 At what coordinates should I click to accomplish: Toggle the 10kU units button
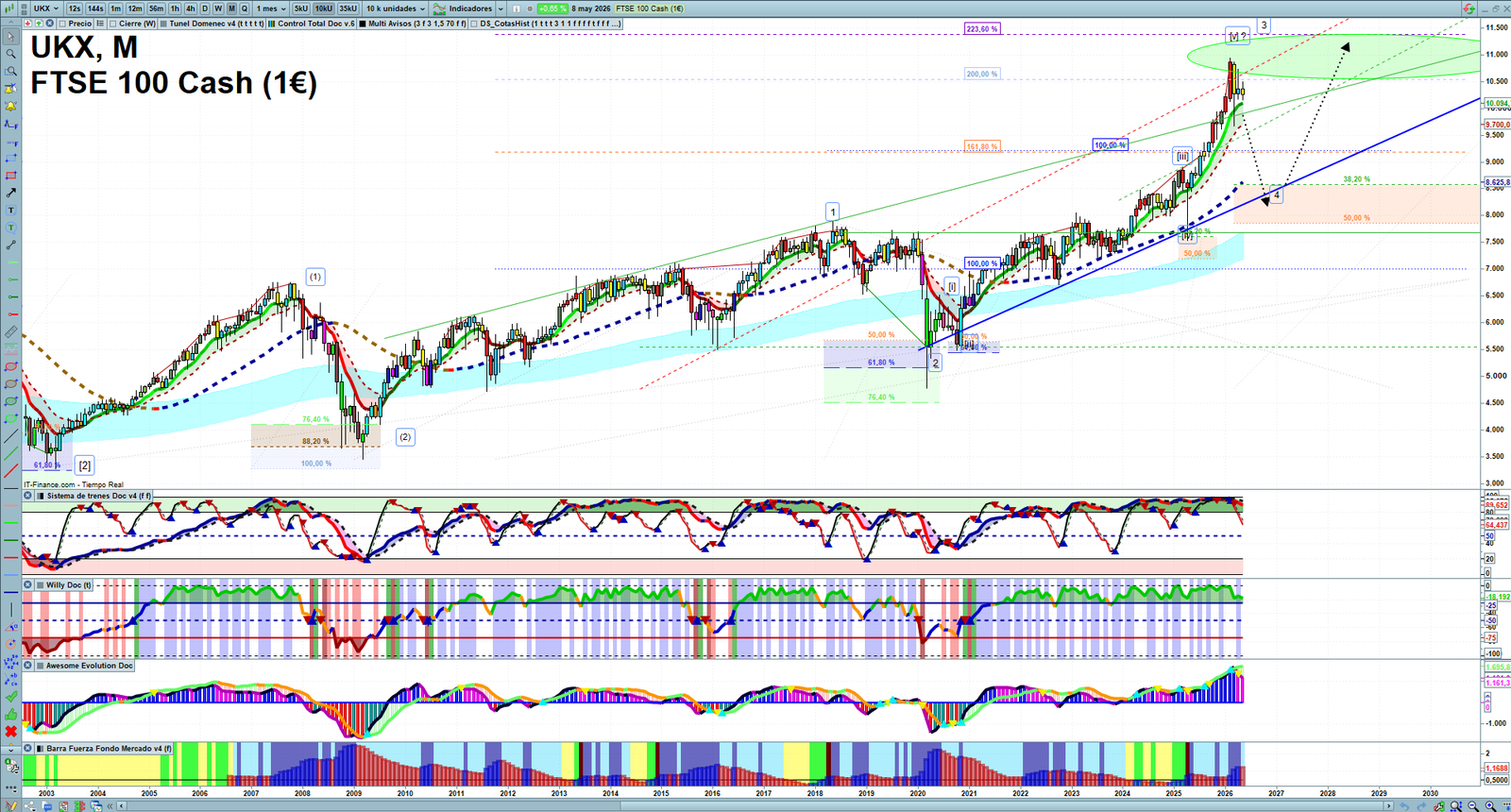pos(324,8)
